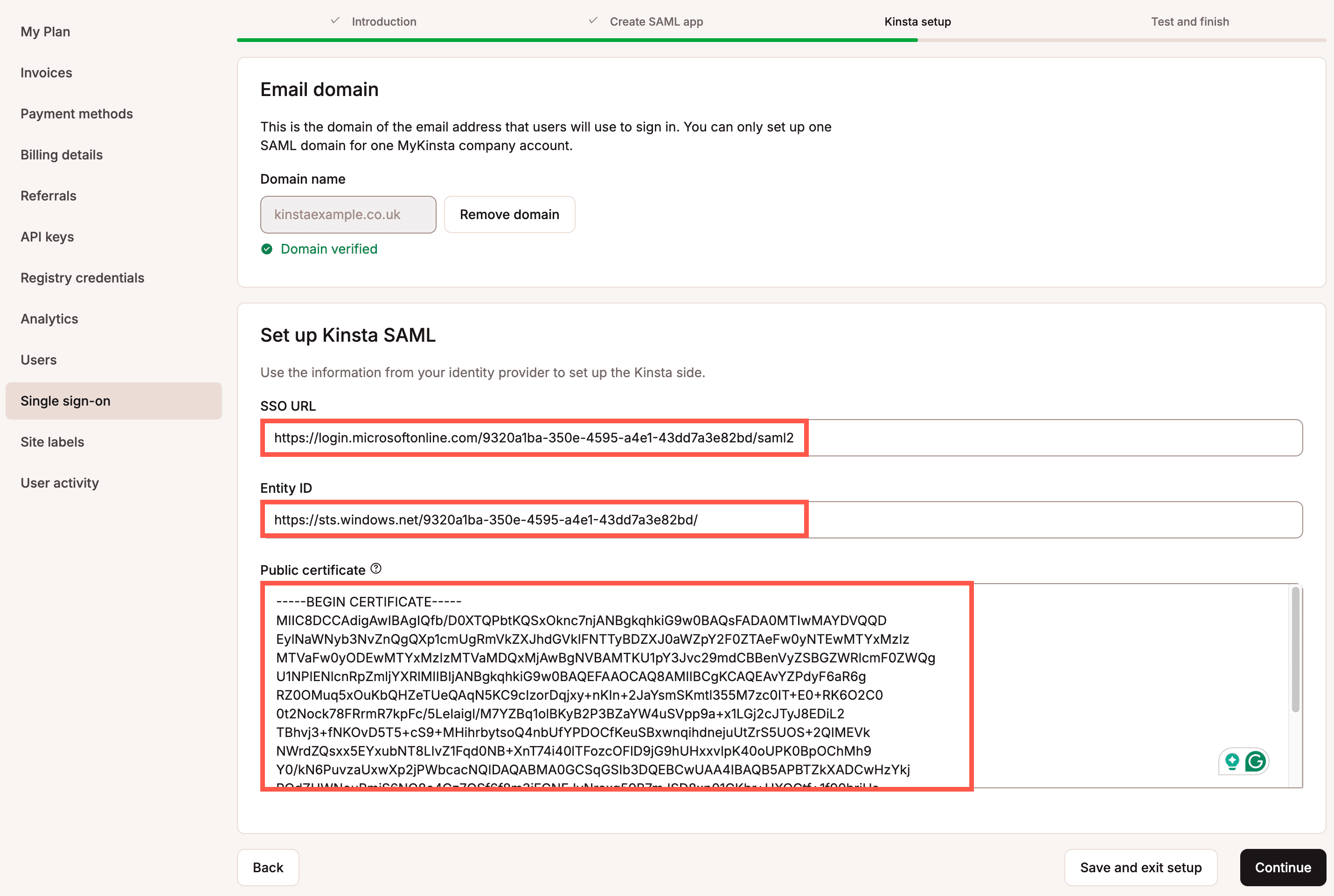Switch to the Test and finish step
This screenshot has width=1334, height=896.
(x=1189, y=21)
